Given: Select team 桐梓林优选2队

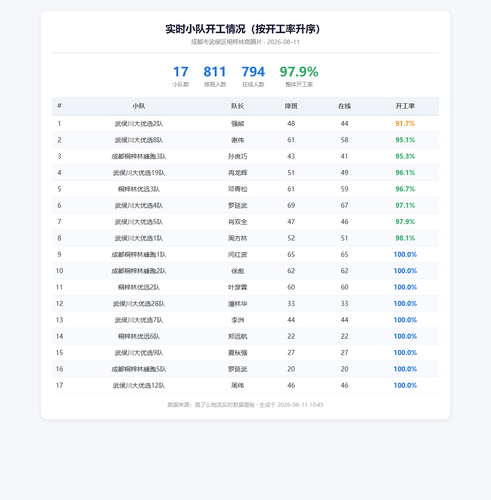Looking at the screenshot, I should click(x=139, y=287).
